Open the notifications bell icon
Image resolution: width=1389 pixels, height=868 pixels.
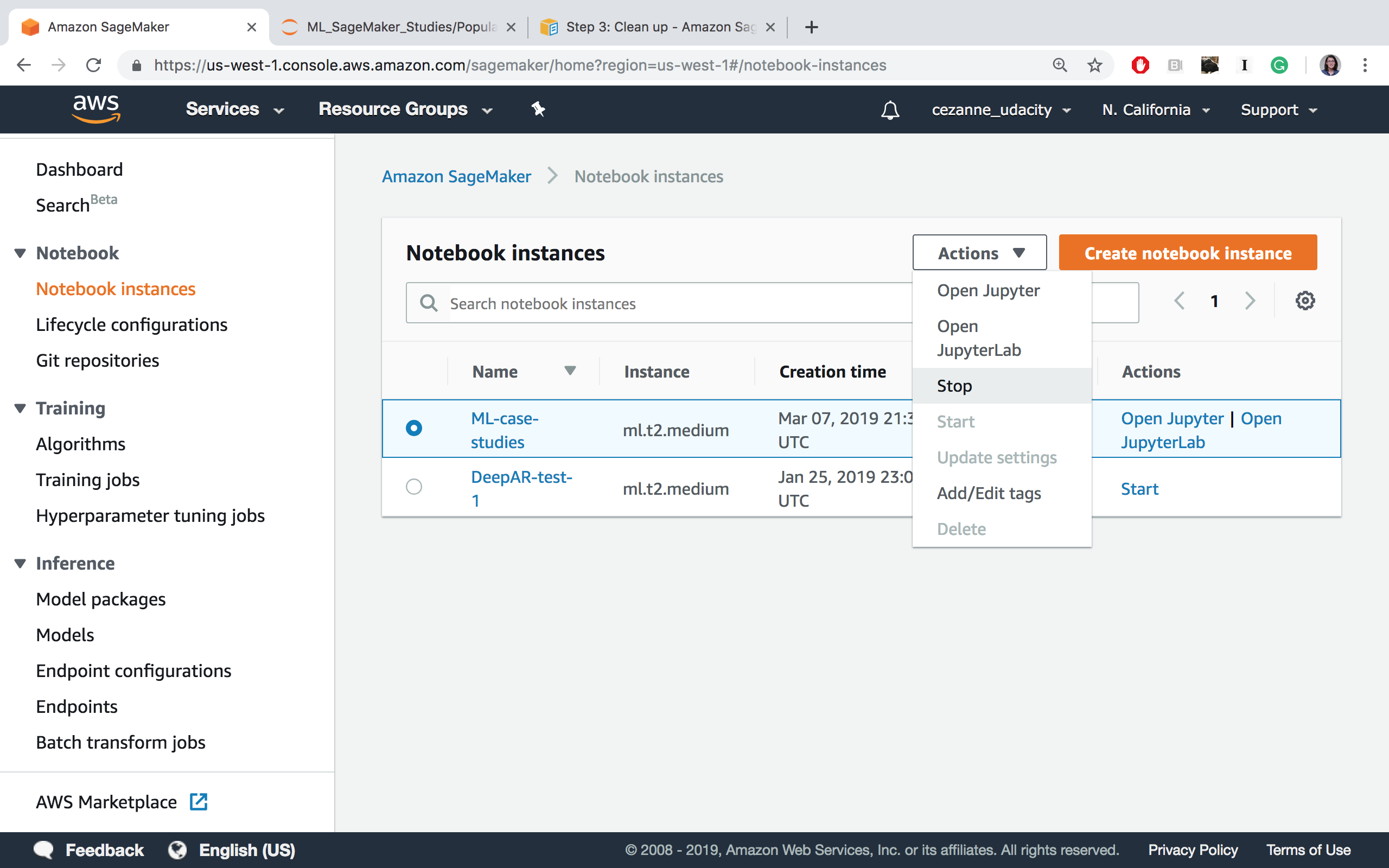[890, 110]
